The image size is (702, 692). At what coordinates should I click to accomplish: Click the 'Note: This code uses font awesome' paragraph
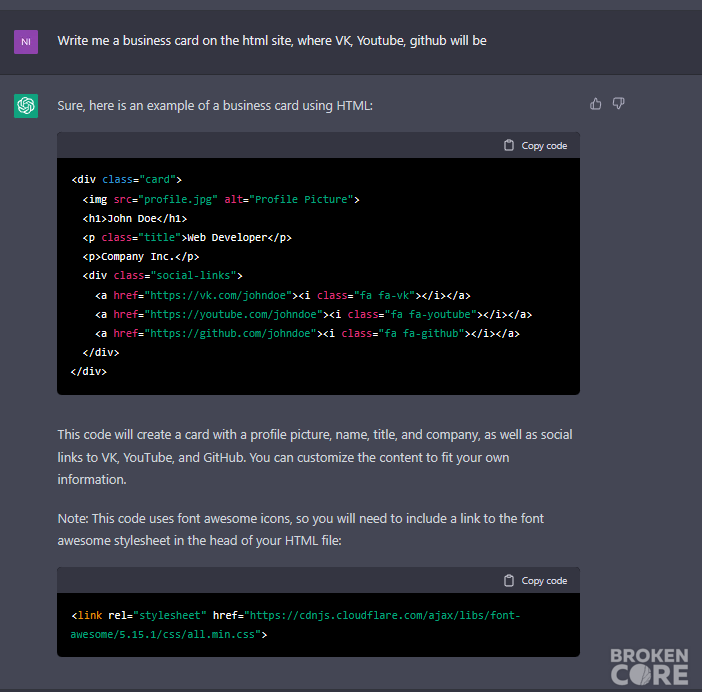pyautogui.click(x=300, y=530)
